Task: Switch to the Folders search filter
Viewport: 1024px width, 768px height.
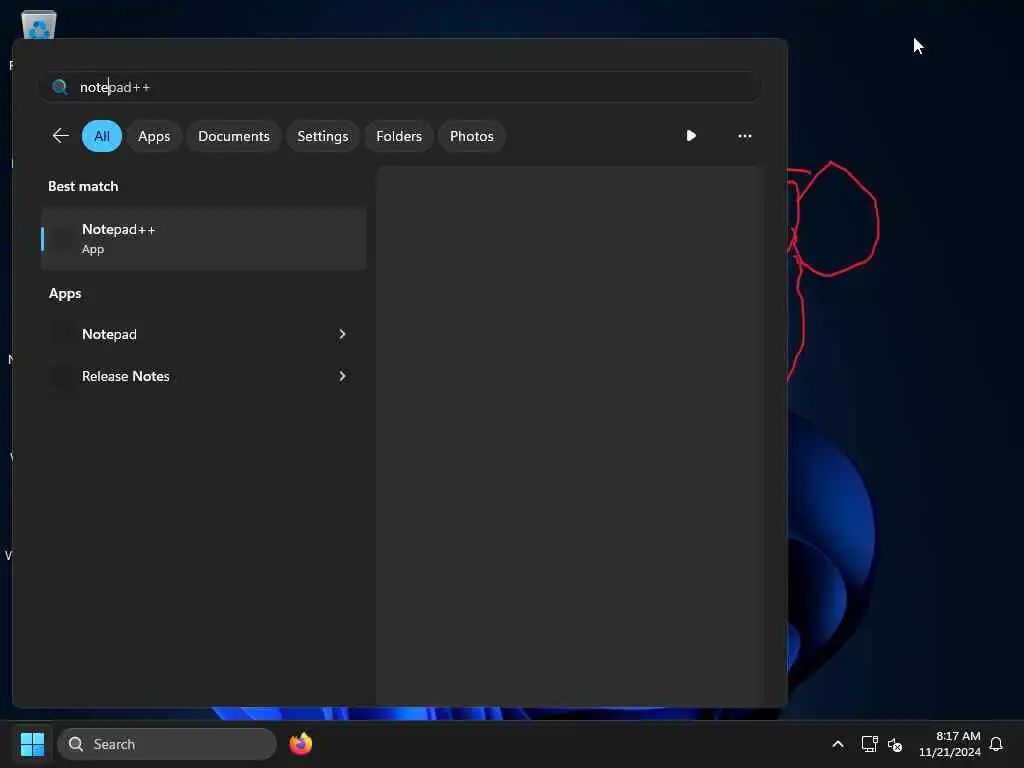Action: point(399,136)
